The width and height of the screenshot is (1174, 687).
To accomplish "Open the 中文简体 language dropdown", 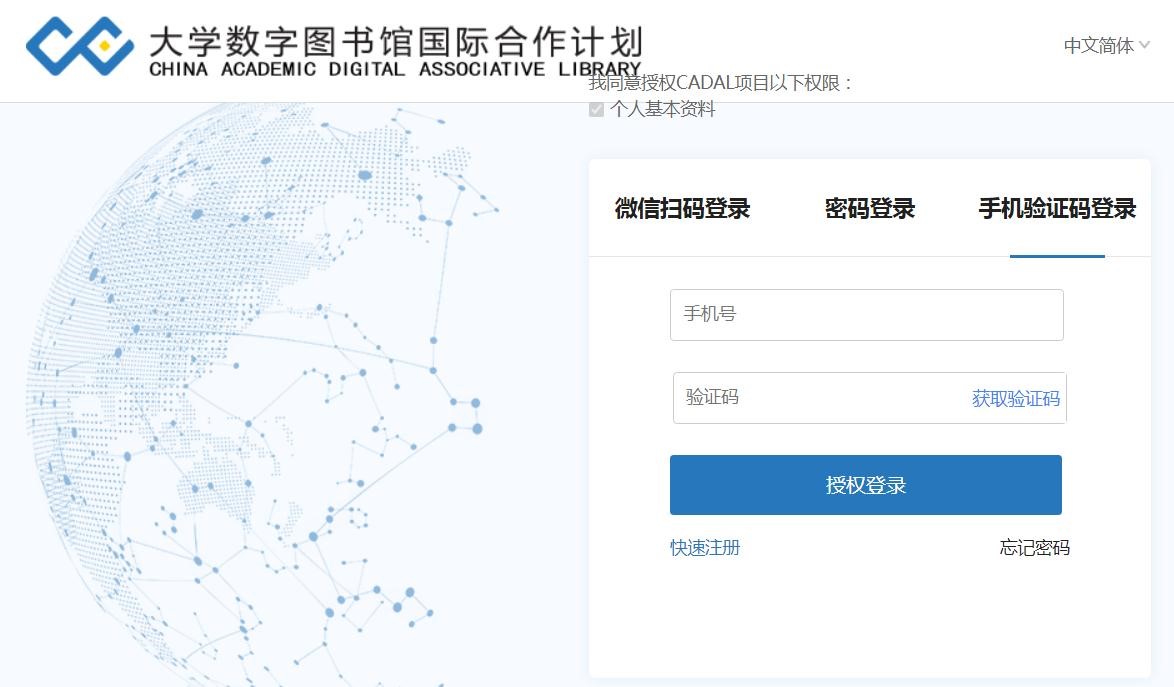I will [1098, 46].
